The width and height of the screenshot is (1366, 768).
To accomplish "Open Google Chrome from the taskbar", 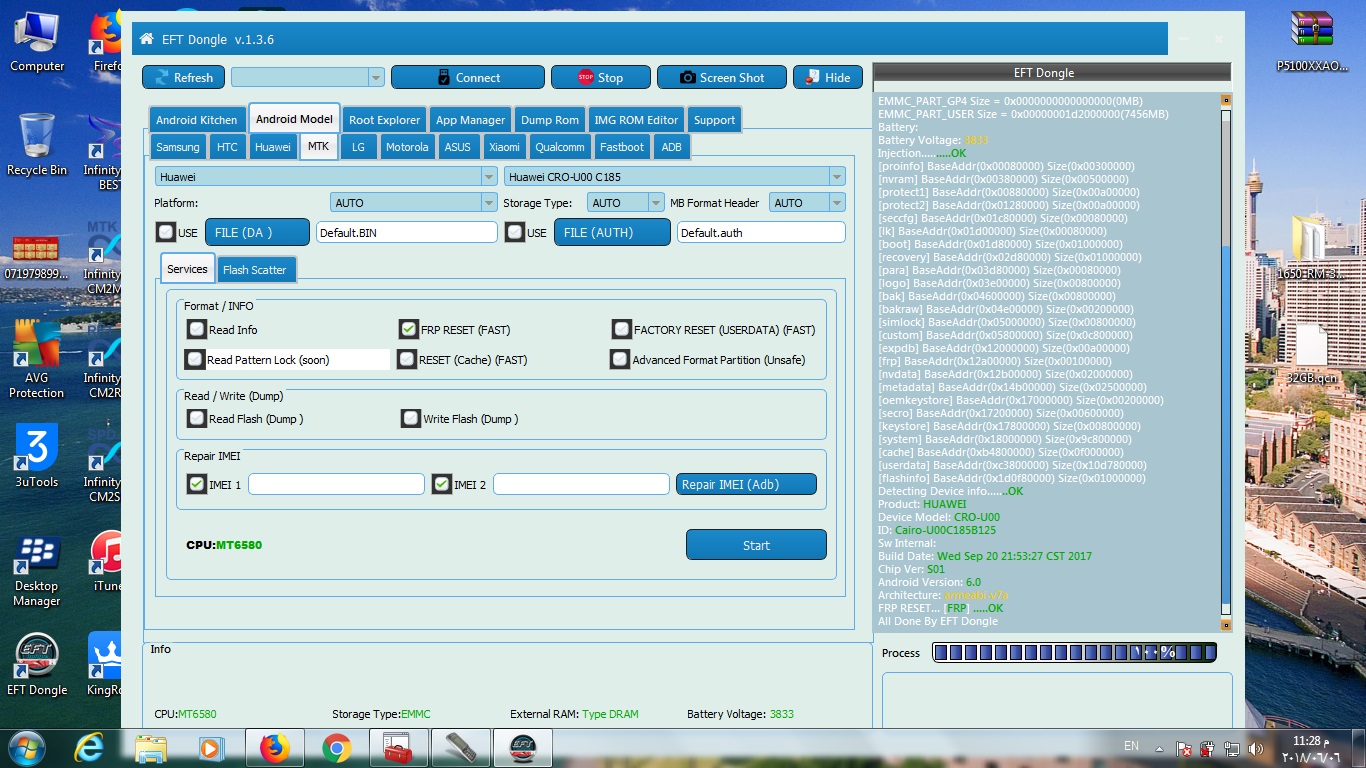I will (336, 747).
